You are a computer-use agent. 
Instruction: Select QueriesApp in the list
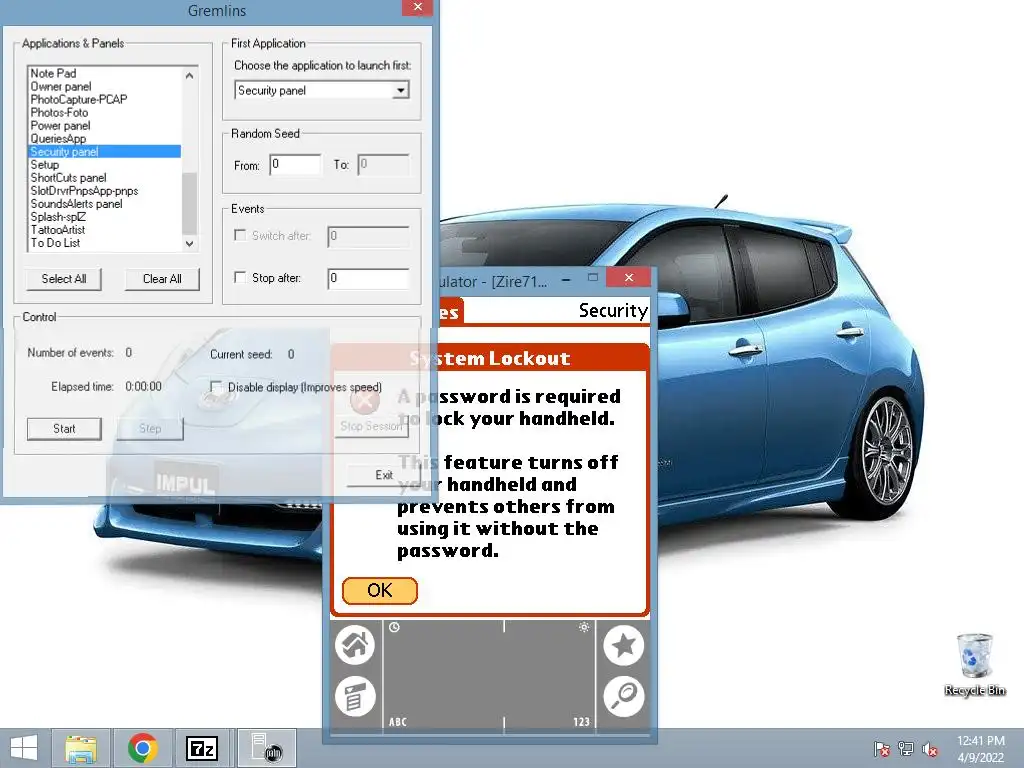[104, 138]
